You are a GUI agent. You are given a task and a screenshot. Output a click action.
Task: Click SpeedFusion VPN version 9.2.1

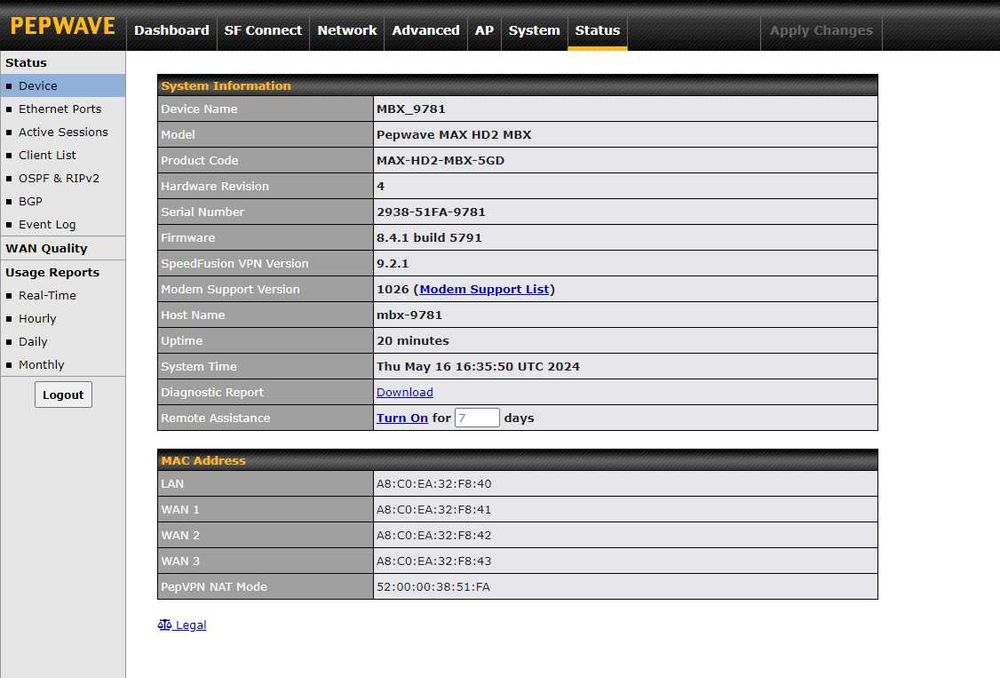tap(392, 263)
